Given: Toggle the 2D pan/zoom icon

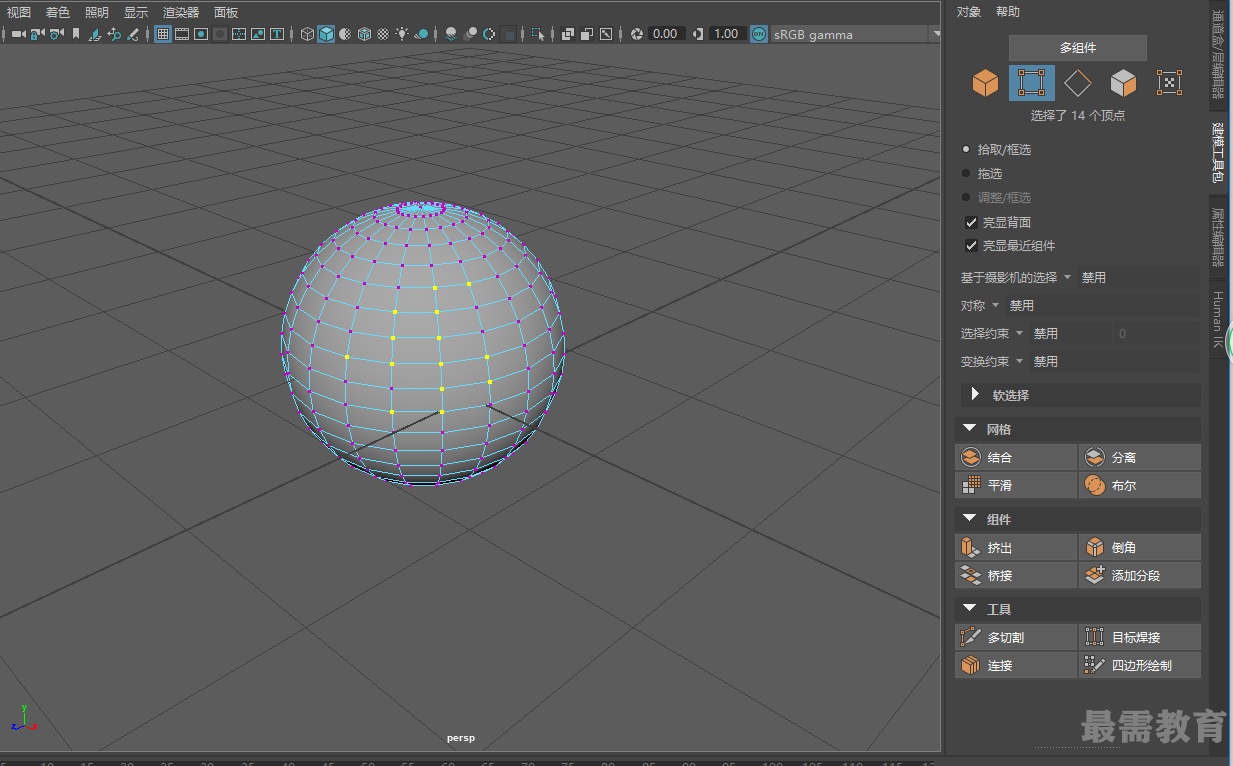Looking at the screenshot, I should pos(114,34).
